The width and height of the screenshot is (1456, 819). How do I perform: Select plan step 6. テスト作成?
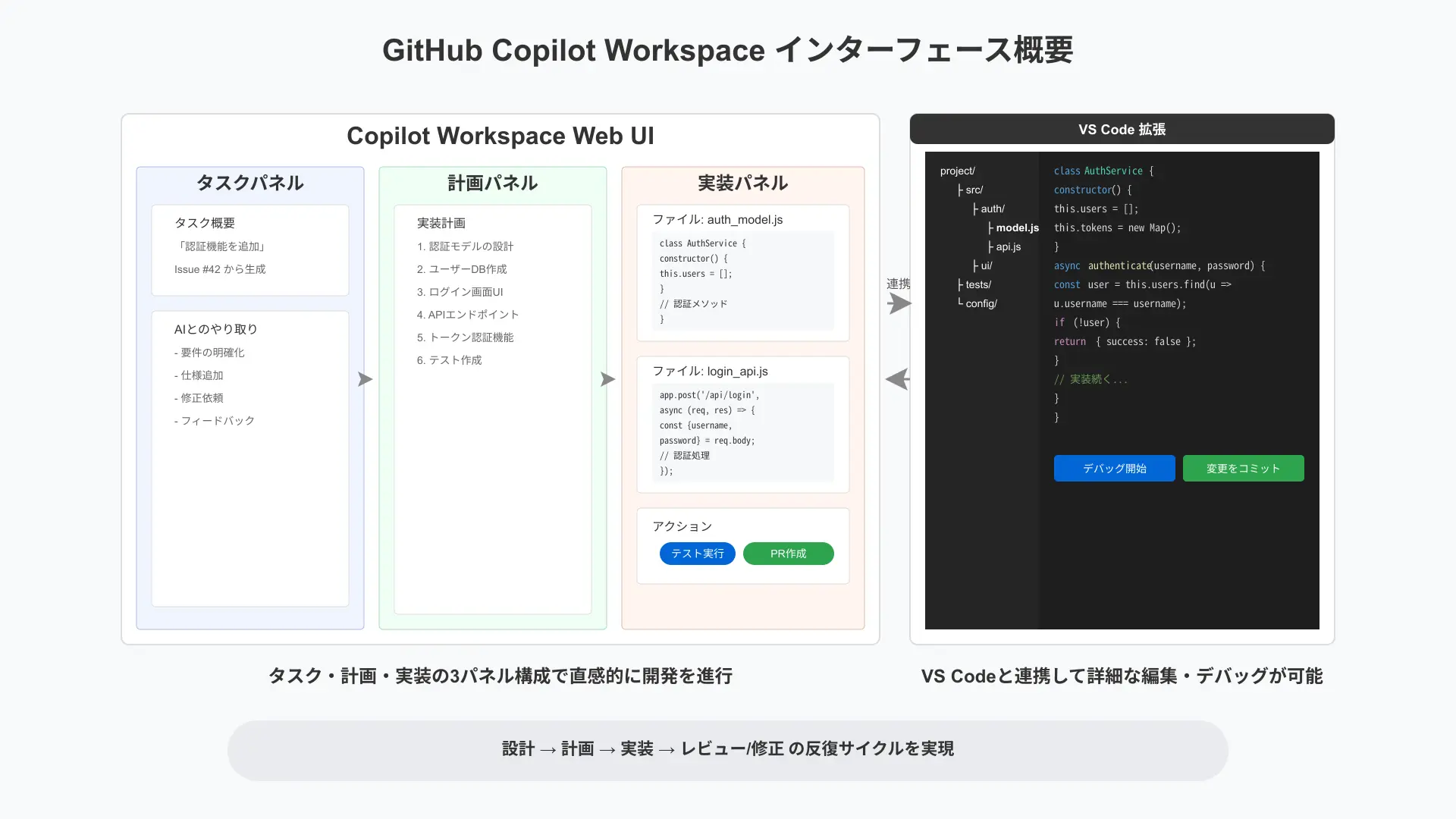point(450,360)
